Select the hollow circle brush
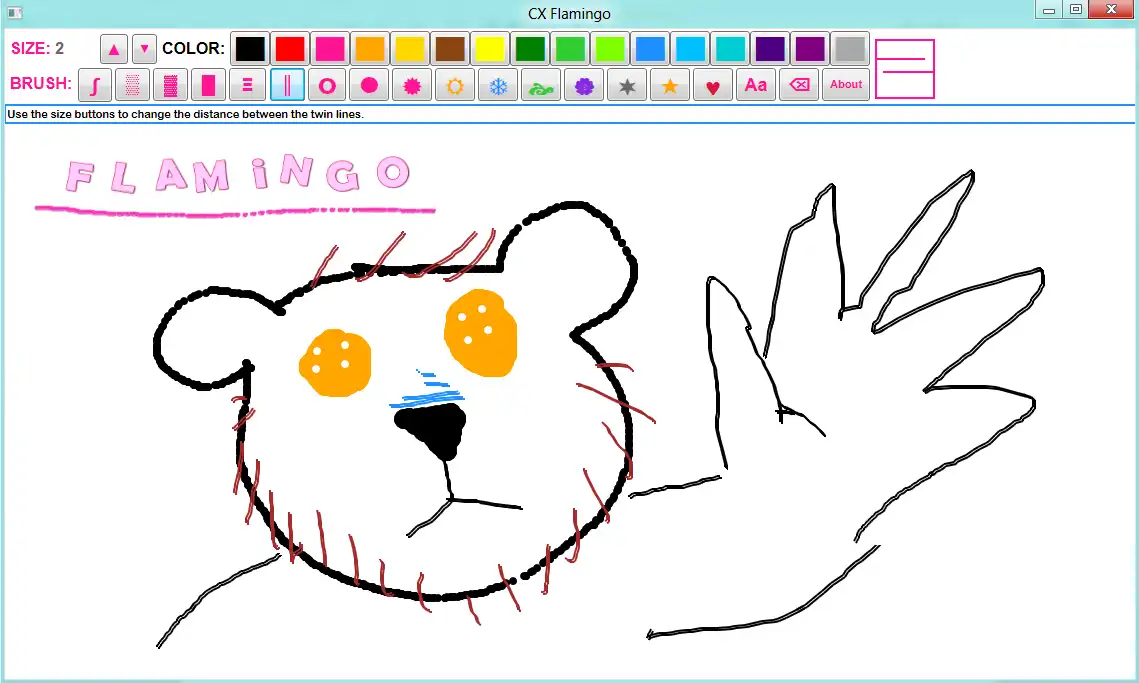The width and height of the screenshot is (1139, 683). click(327, 85)
